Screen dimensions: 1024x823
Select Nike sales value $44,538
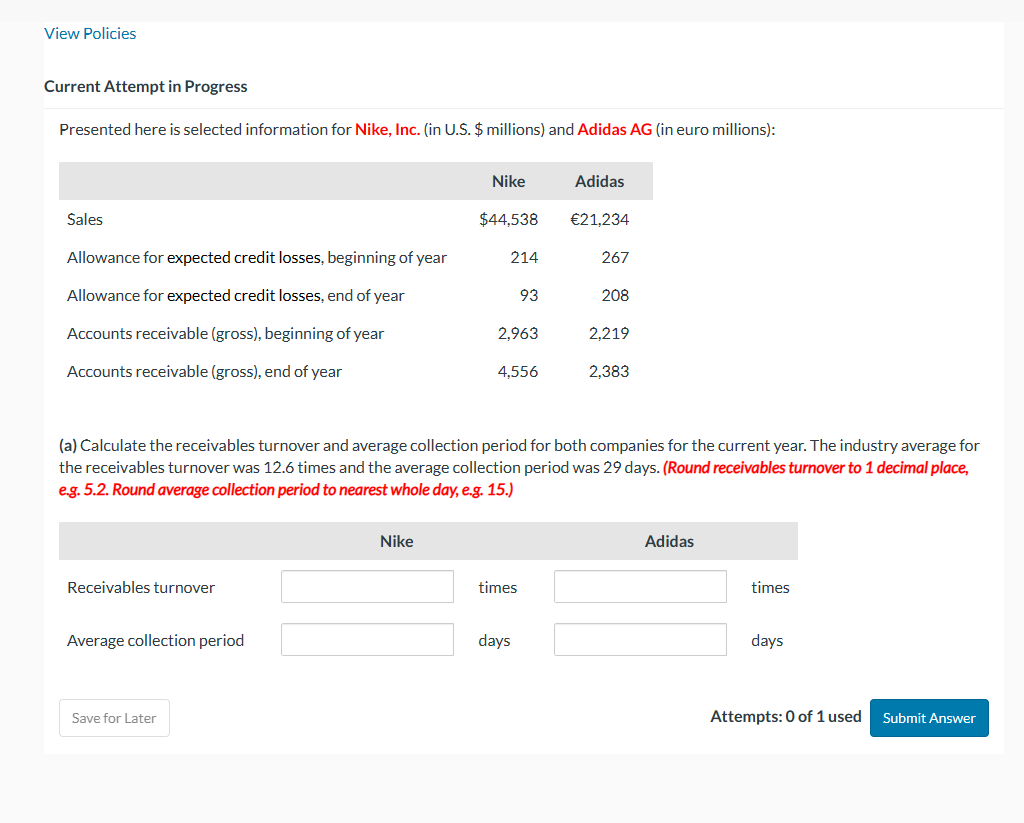click(508, 219)
